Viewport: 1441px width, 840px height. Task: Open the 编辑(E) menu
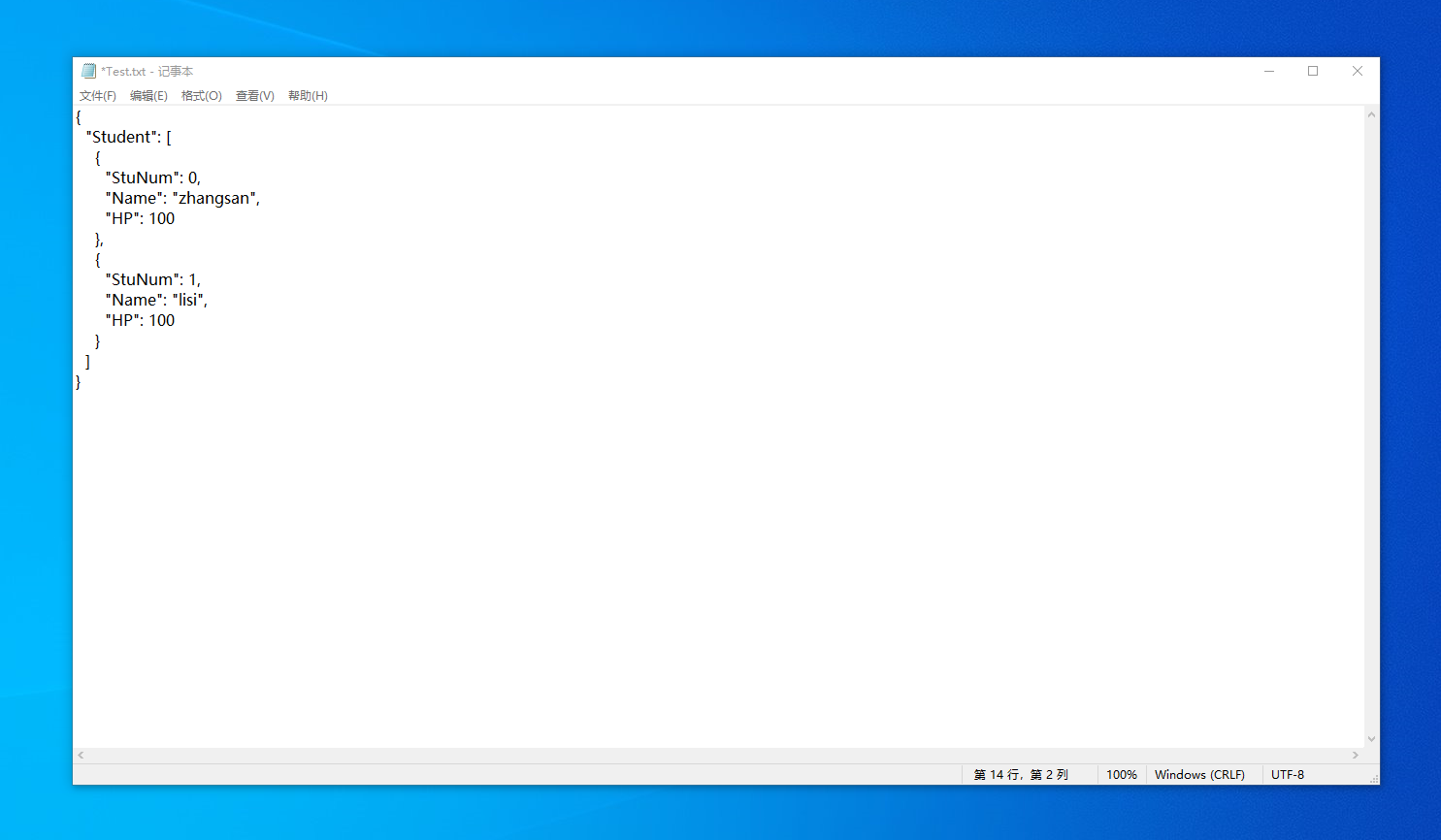[x=148, y=96]
